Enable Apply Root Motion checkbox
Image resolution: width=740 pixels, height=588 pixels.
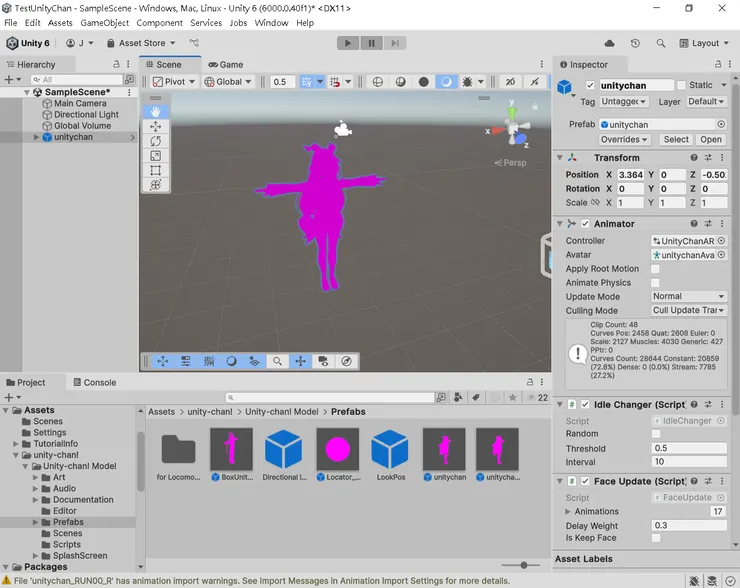[655, 269]
